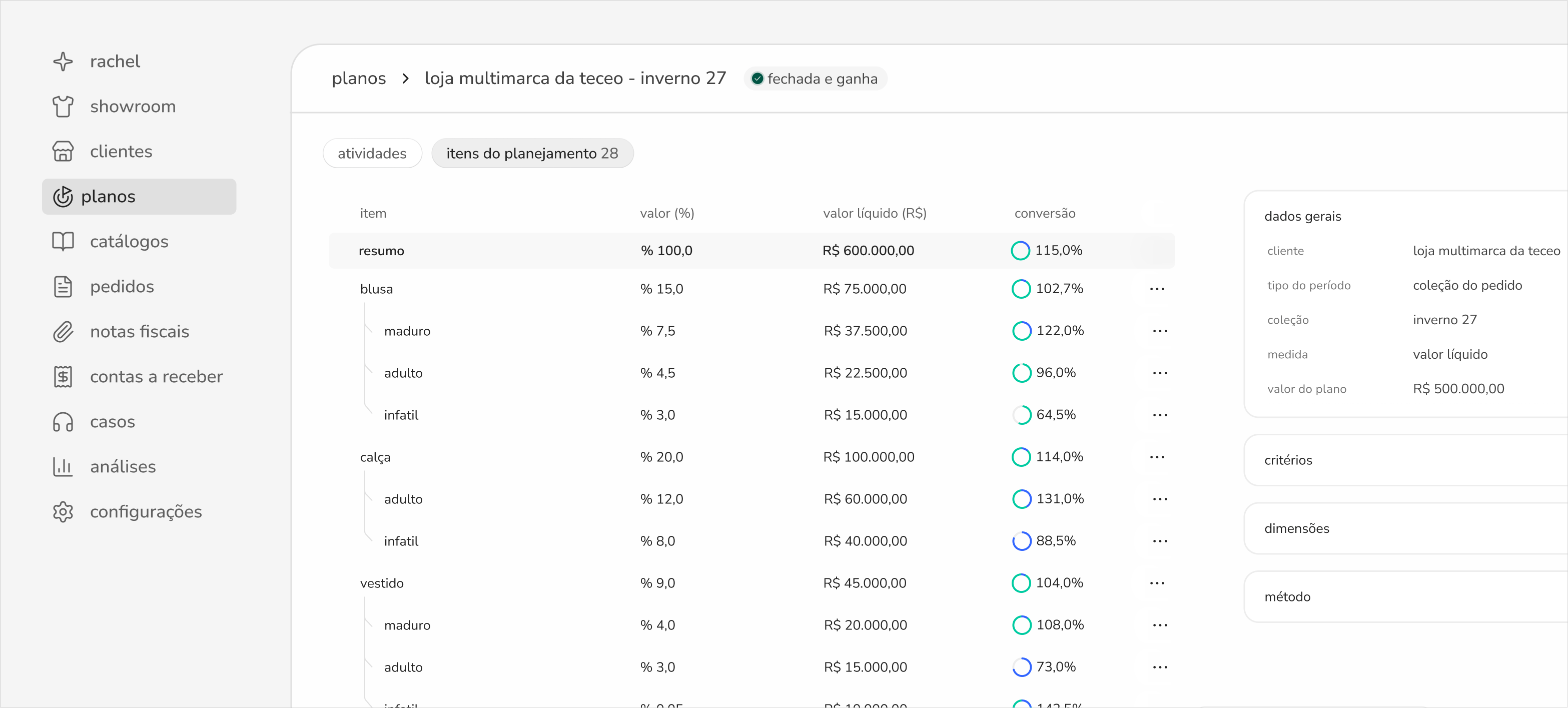
Task: Open catálogos via the book icon
Action: point(63,242)
